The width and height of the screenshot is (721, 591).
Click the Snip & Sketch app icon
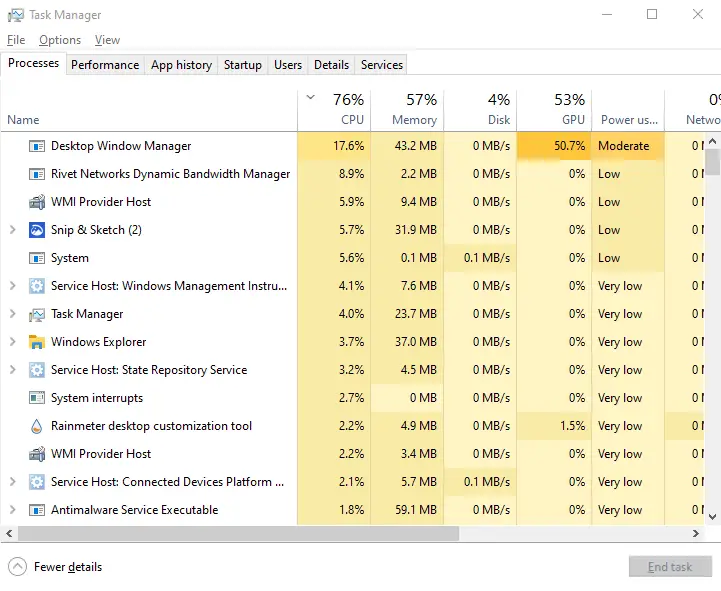click(x=37, y=230)
